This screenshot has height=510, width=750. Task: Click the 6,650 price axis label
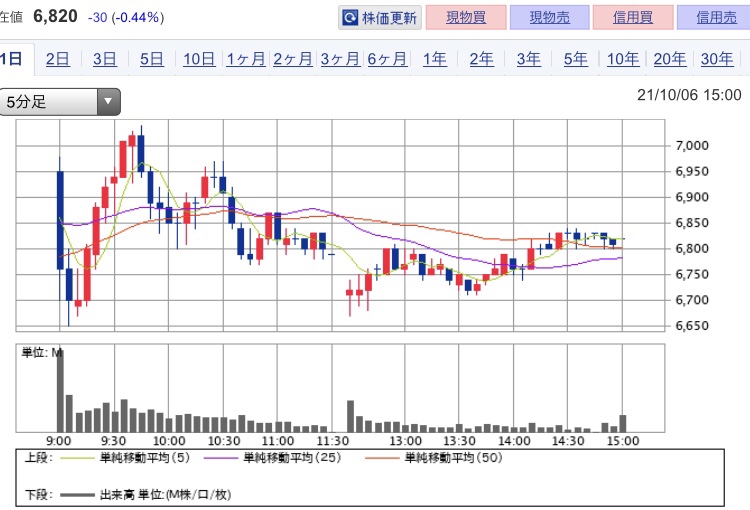[x=692, y=326]
